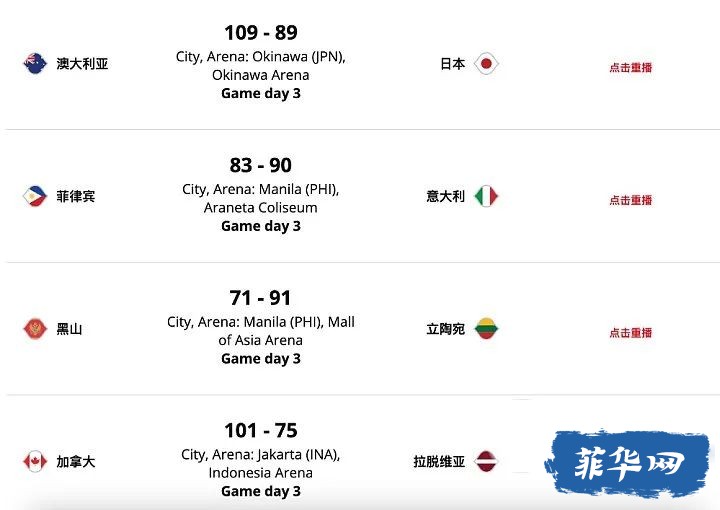Select the Philippines flag icon

click(35, 196)
